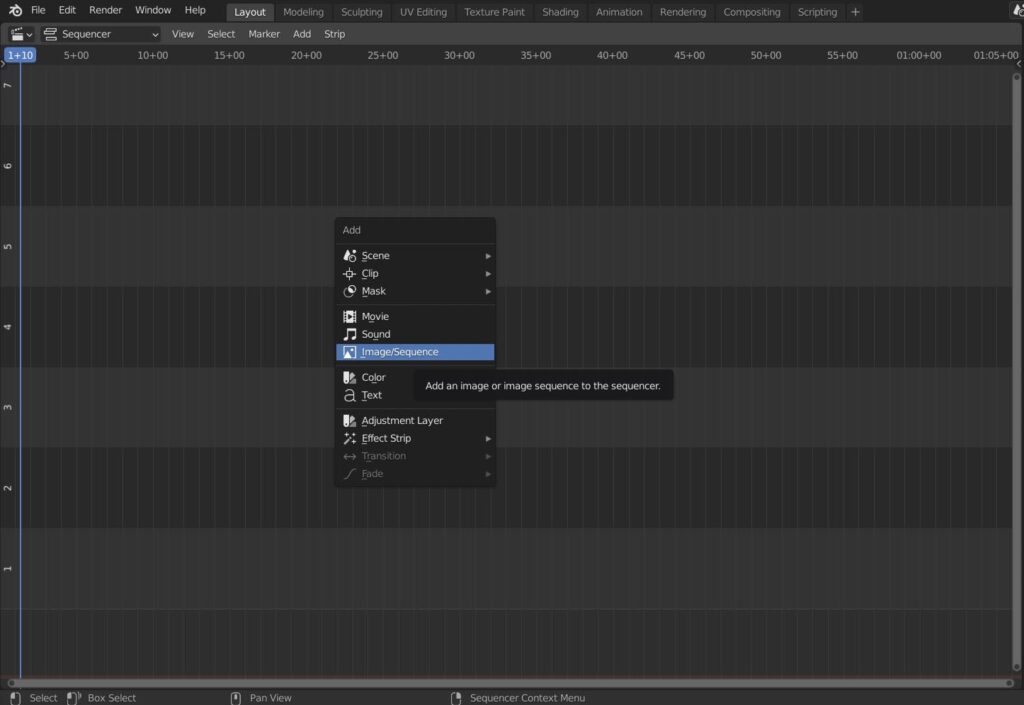This screenshot has height=705, width=1024.
Task: Expand the Transition submenu arrow
Action: coord(488,456)
